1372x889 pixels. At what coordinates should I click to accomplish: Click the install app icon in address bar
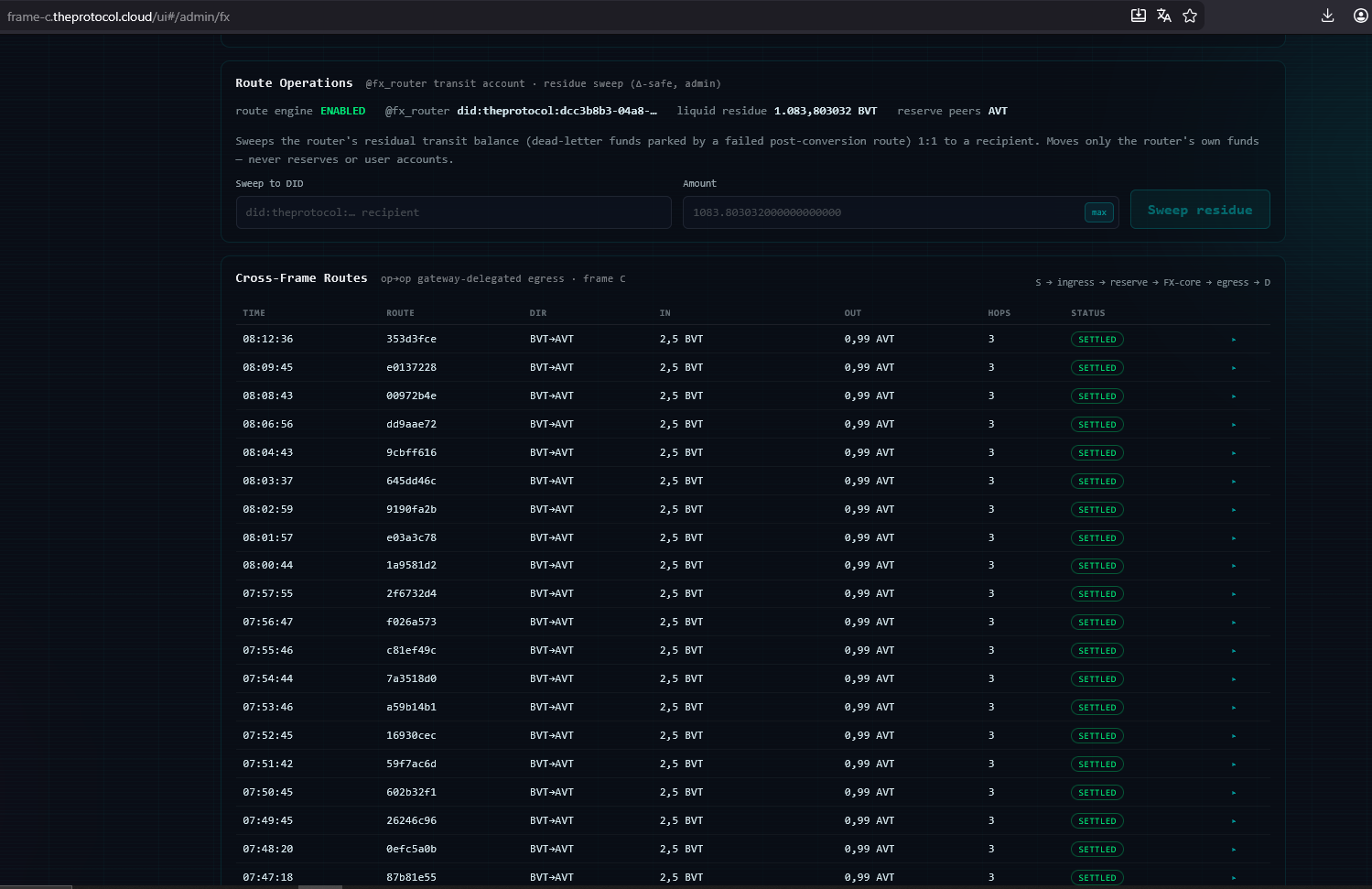[1138, 16]
